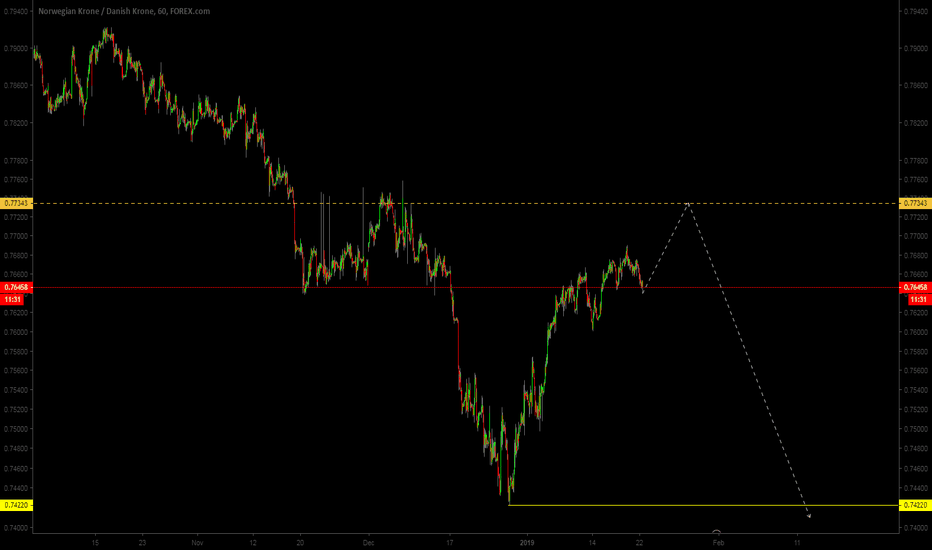Click 0.76000 on the left price axis
This screenshot has height=550, width=932.
tap(16, 332)
